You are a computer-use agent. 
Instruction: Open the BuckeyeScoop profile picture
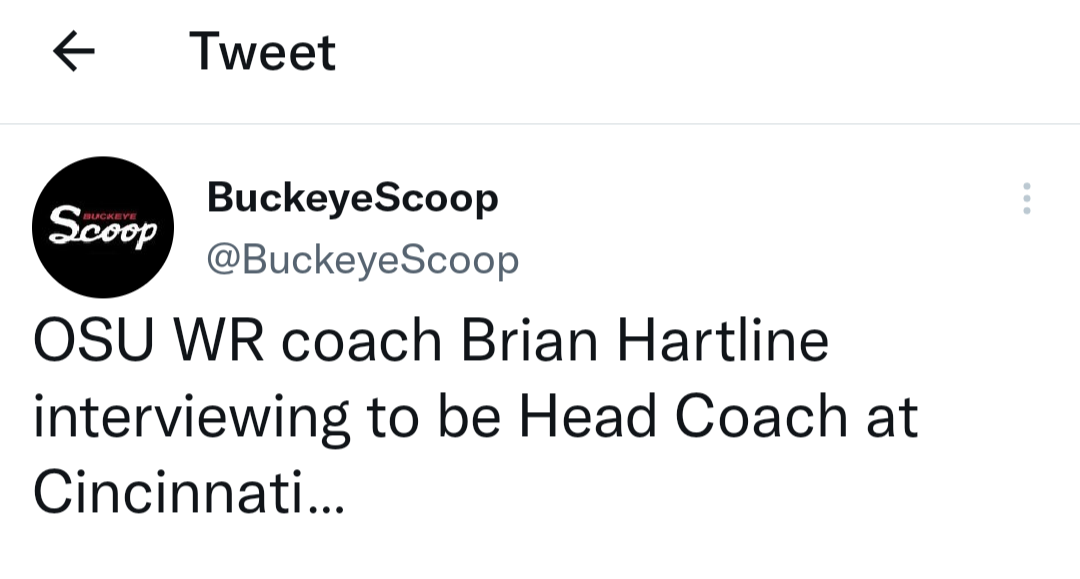coord(103,227)
